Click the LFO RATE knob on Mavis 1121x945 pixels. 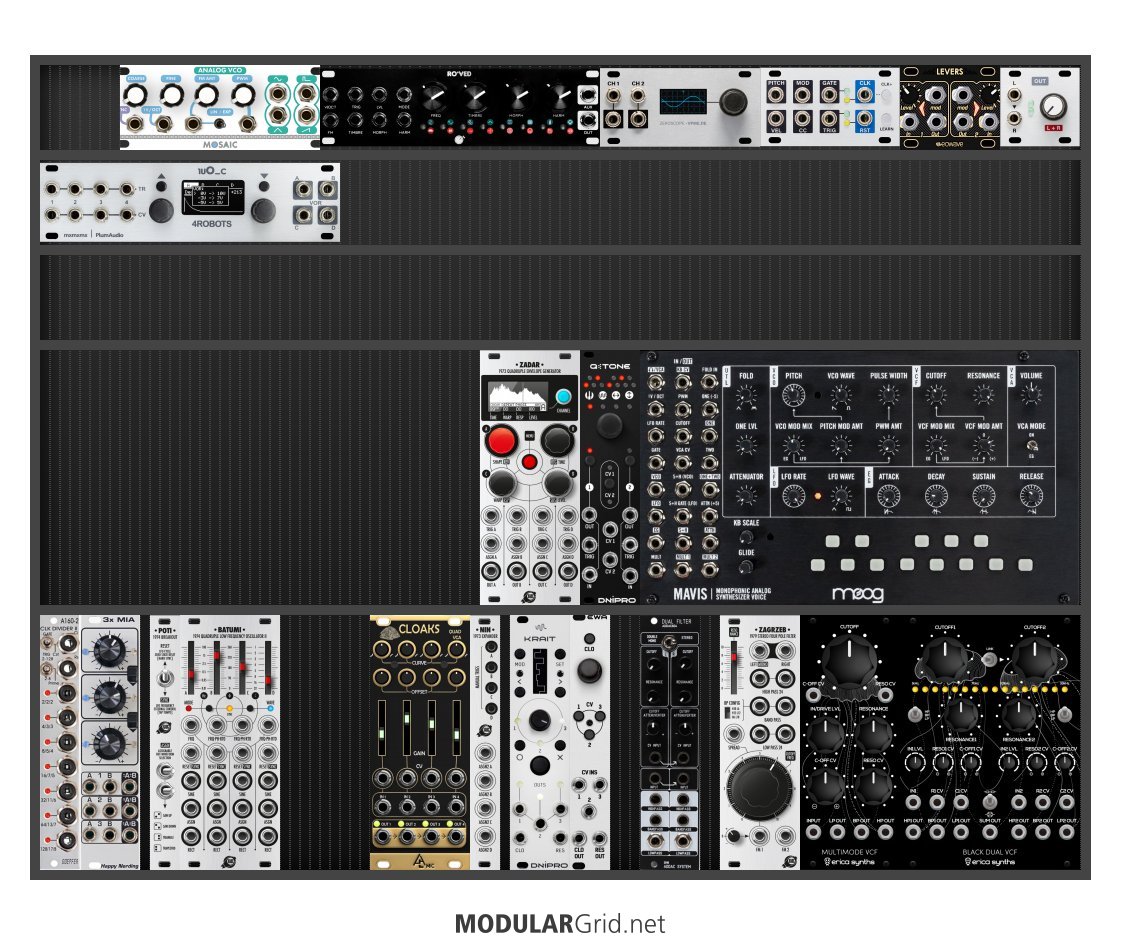pyautogui.click(x=794, y=495)
